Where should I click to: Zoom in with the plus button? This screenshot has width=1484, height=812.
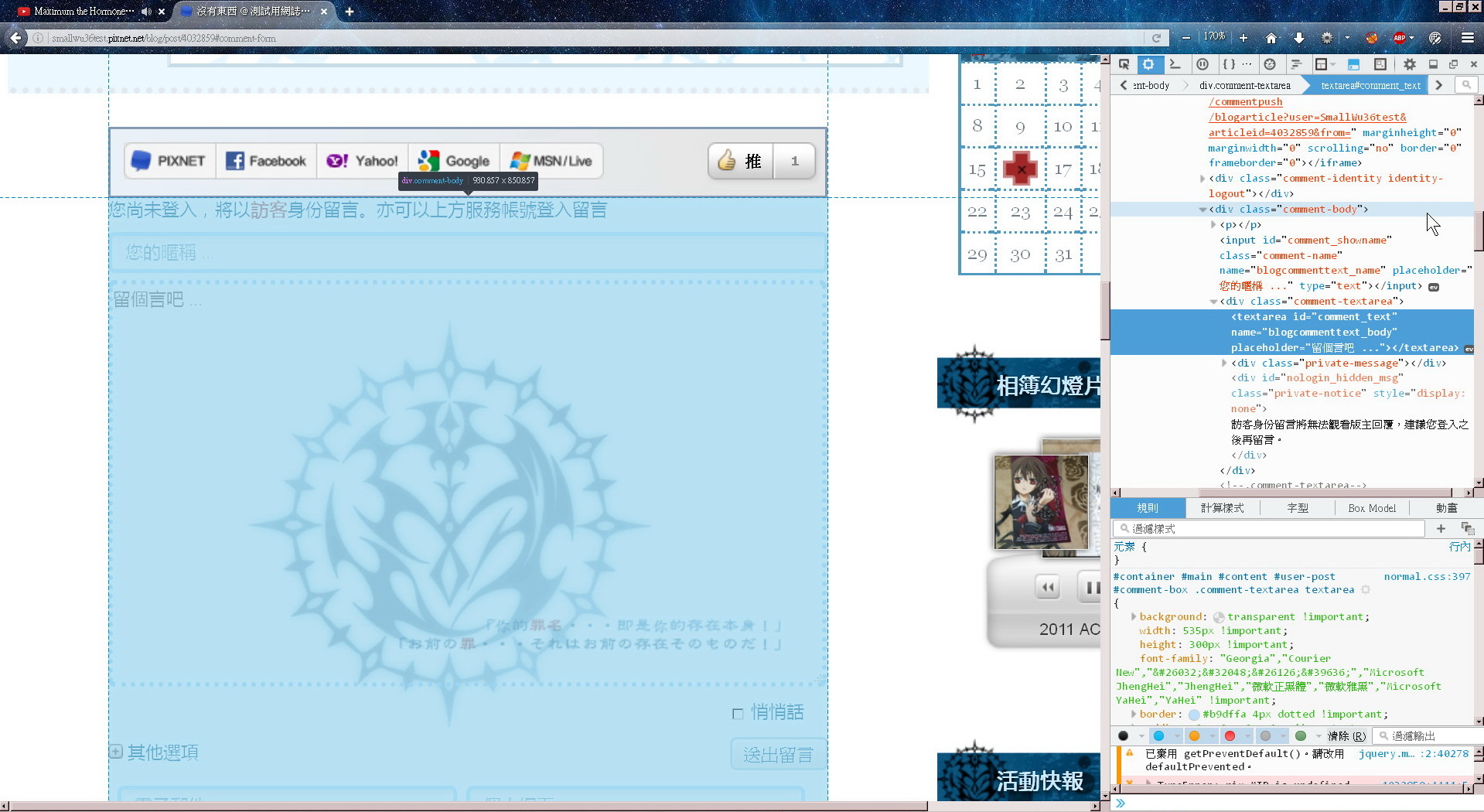pos(1243,38)
